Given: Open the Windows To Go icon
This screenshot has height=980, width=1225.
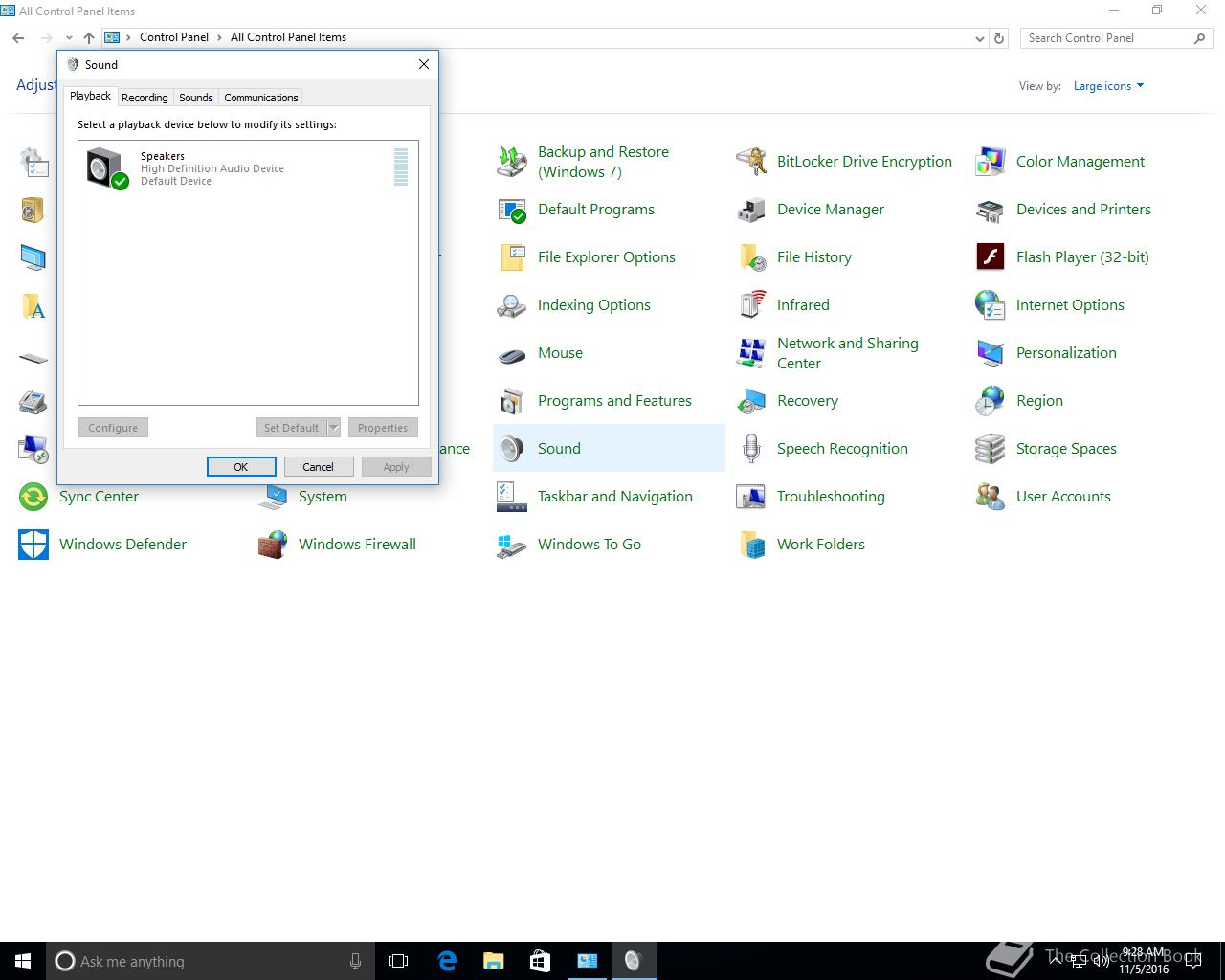Looking at the screenshot, I should (x=512, y=545).
